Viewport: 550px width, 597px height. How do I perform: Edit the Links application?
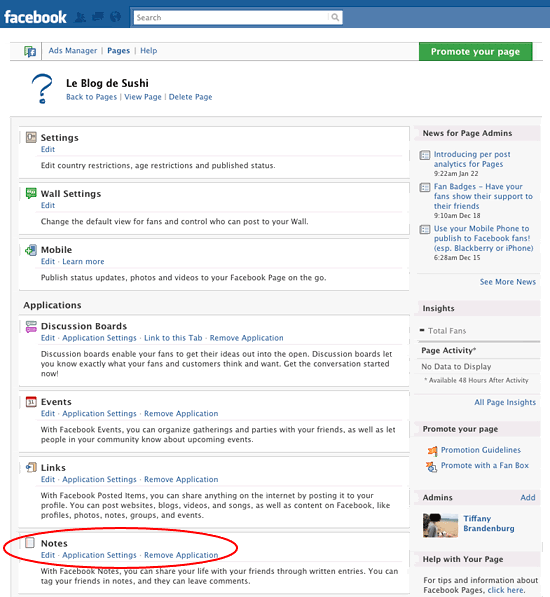[48, 479]
